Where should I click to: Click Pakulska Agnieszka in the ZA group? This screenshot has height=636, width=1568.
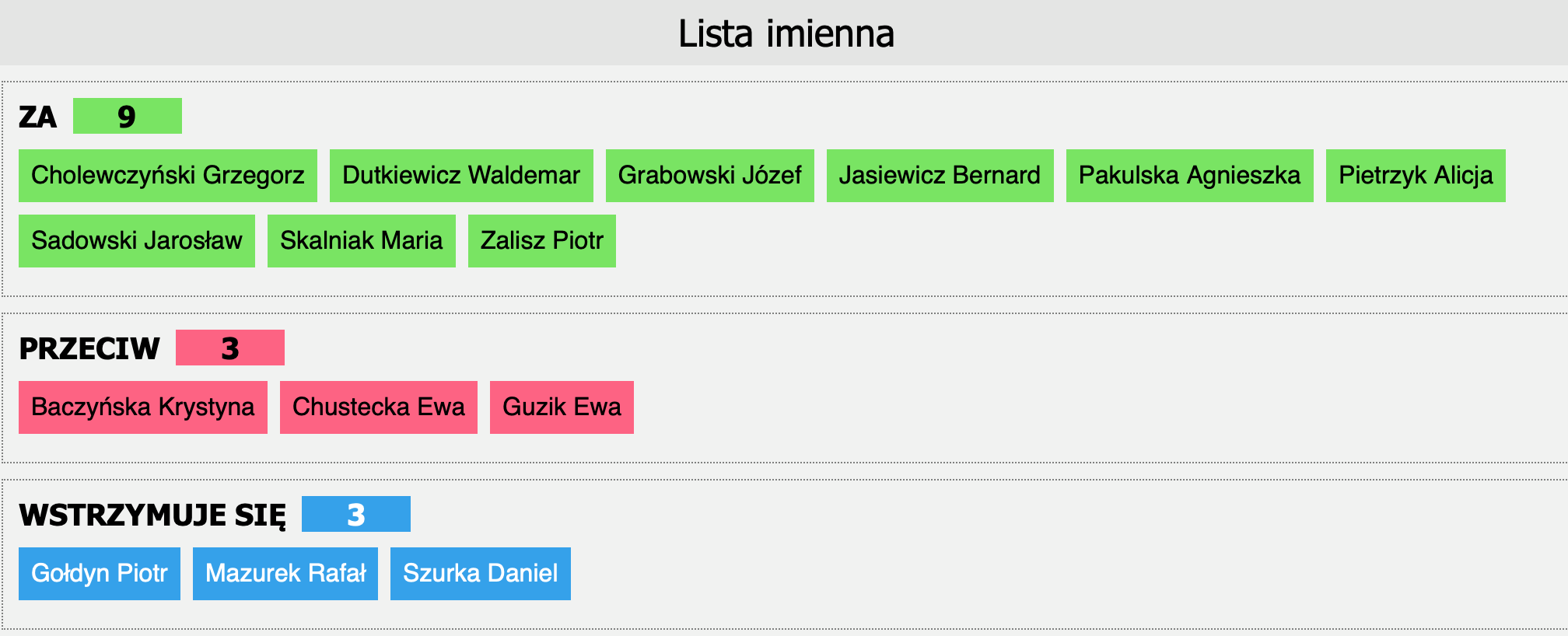click(x=1190, y=176)
